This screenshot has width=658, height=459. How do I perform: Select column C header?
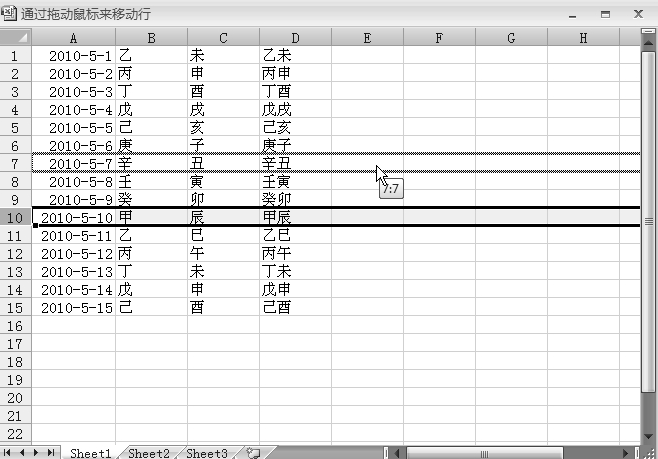pyautogui.click(x=223, y=38)
